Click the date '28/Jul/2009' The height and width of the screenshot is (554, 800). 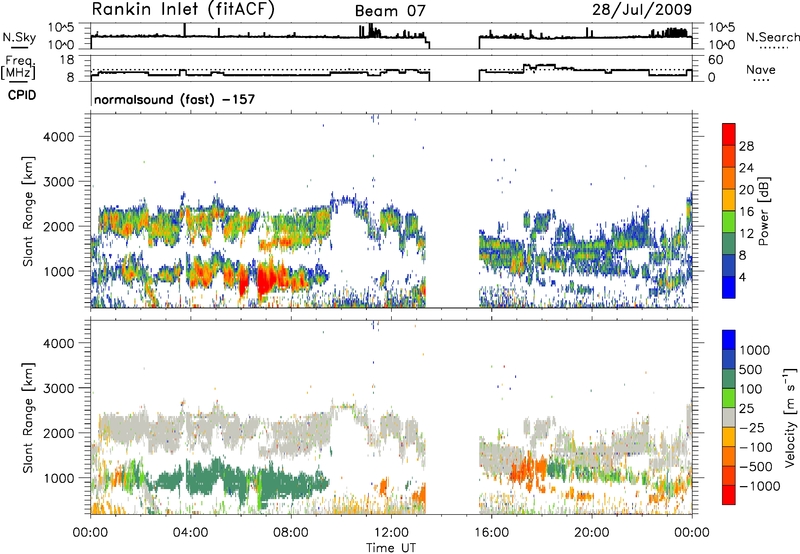pos(642,10)
